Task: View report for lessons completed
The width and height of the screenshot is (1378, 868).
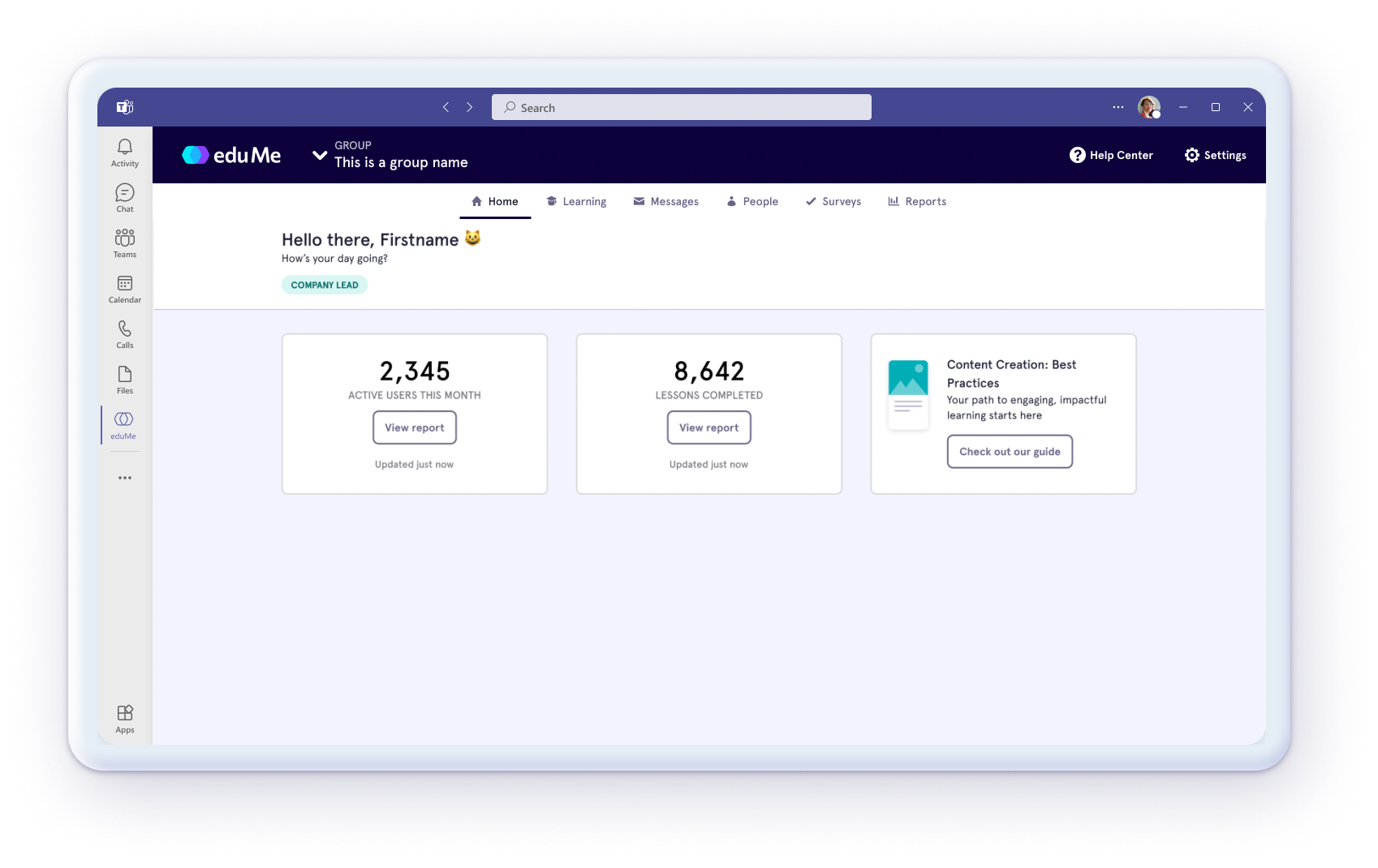Action: tap(709, 428)
